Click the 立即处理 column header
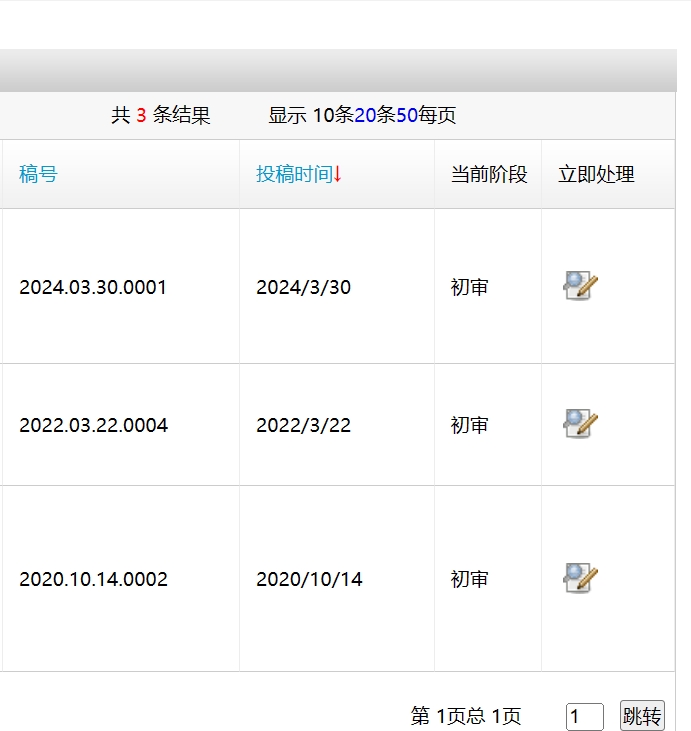691x731 pixels. coord(596,174)
